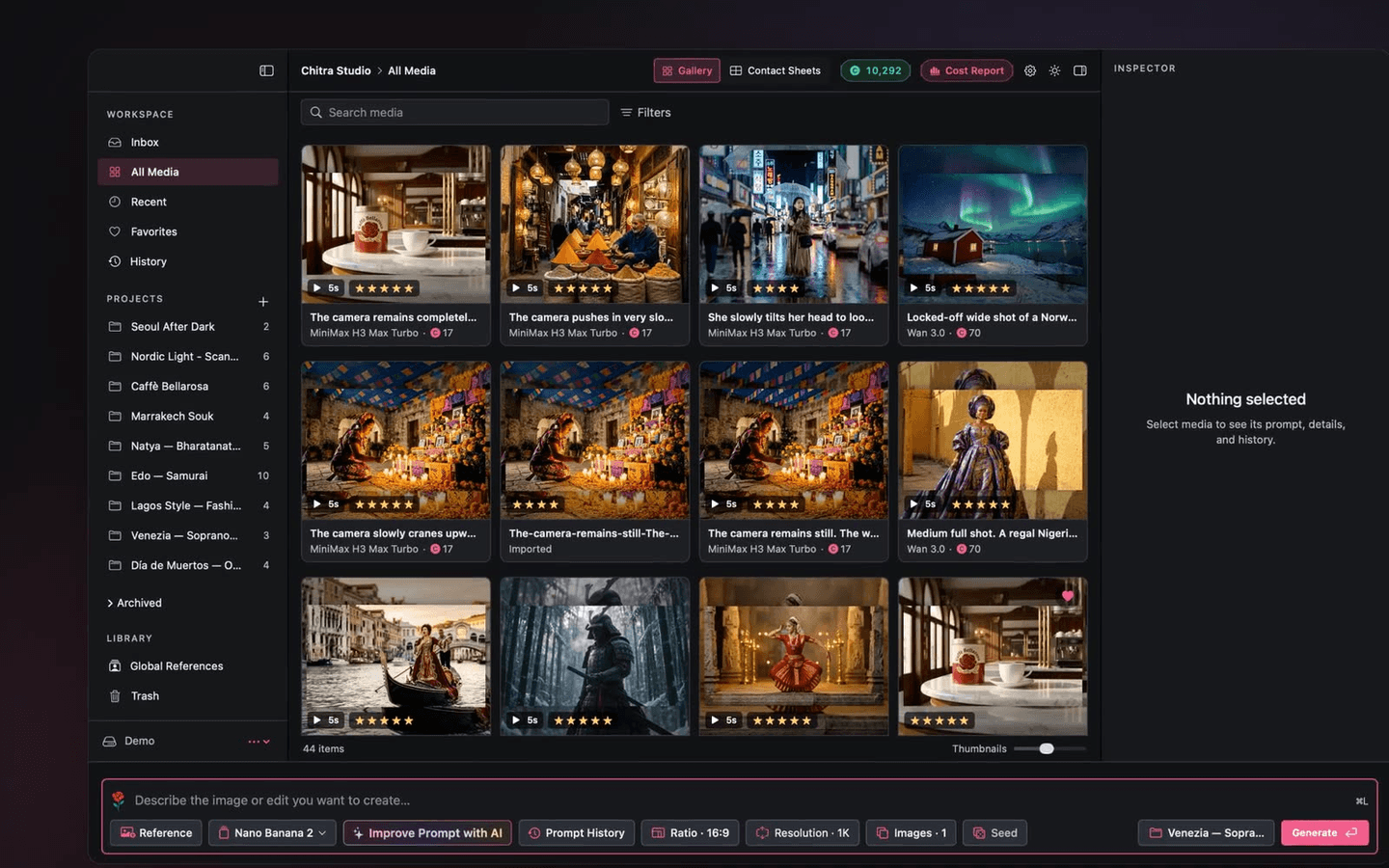Switch to the Gallery view
The height and width of the screenshot is (868, 1389).
687,70
